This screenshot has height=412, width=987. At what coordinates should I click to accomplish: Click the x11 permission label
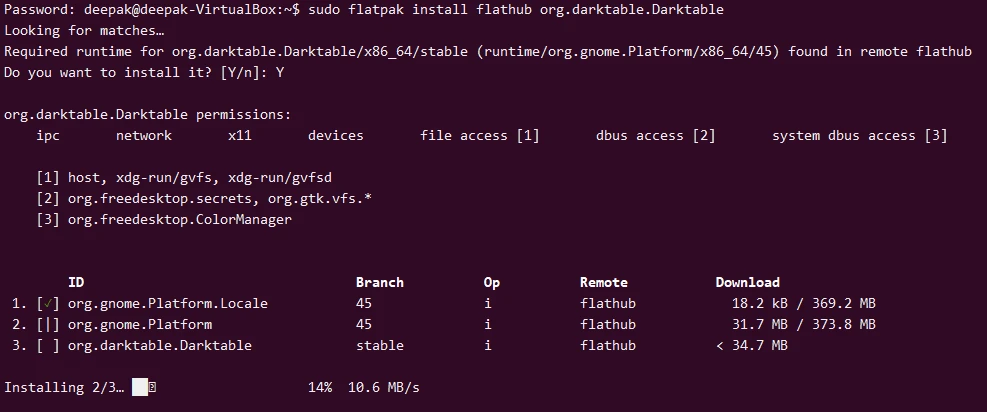[x=240, y=135]
